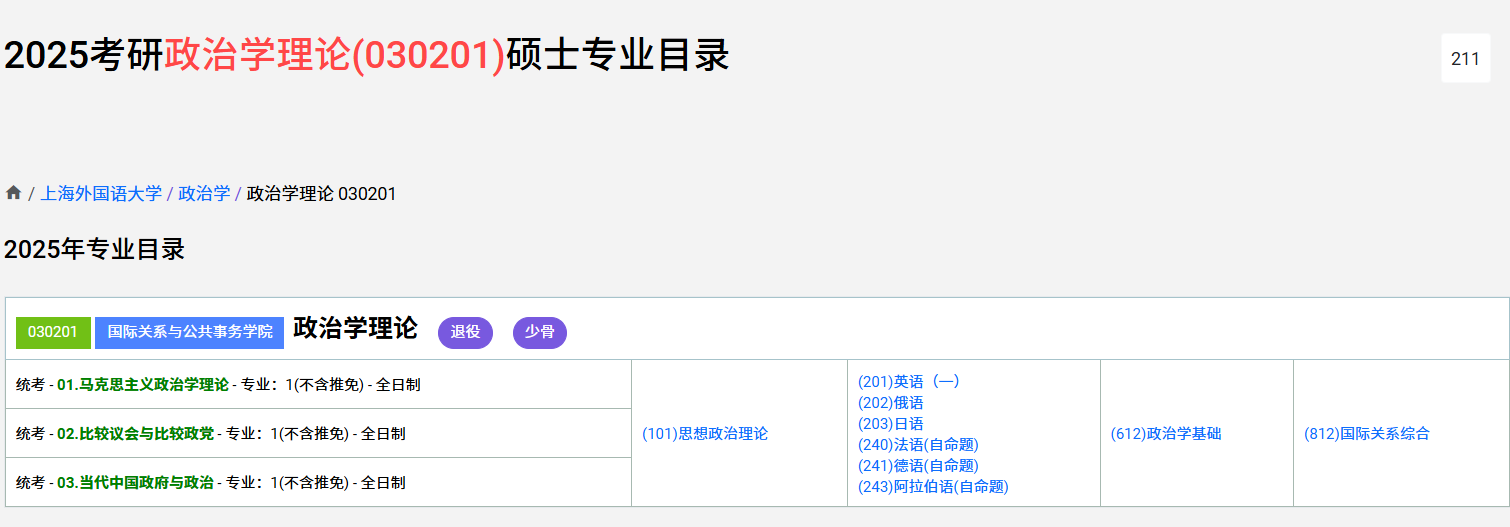The width and height of the screenshot is (1510, 527).
Task: Open (612)政治学基础 subject link
Action: point(1166,434)
